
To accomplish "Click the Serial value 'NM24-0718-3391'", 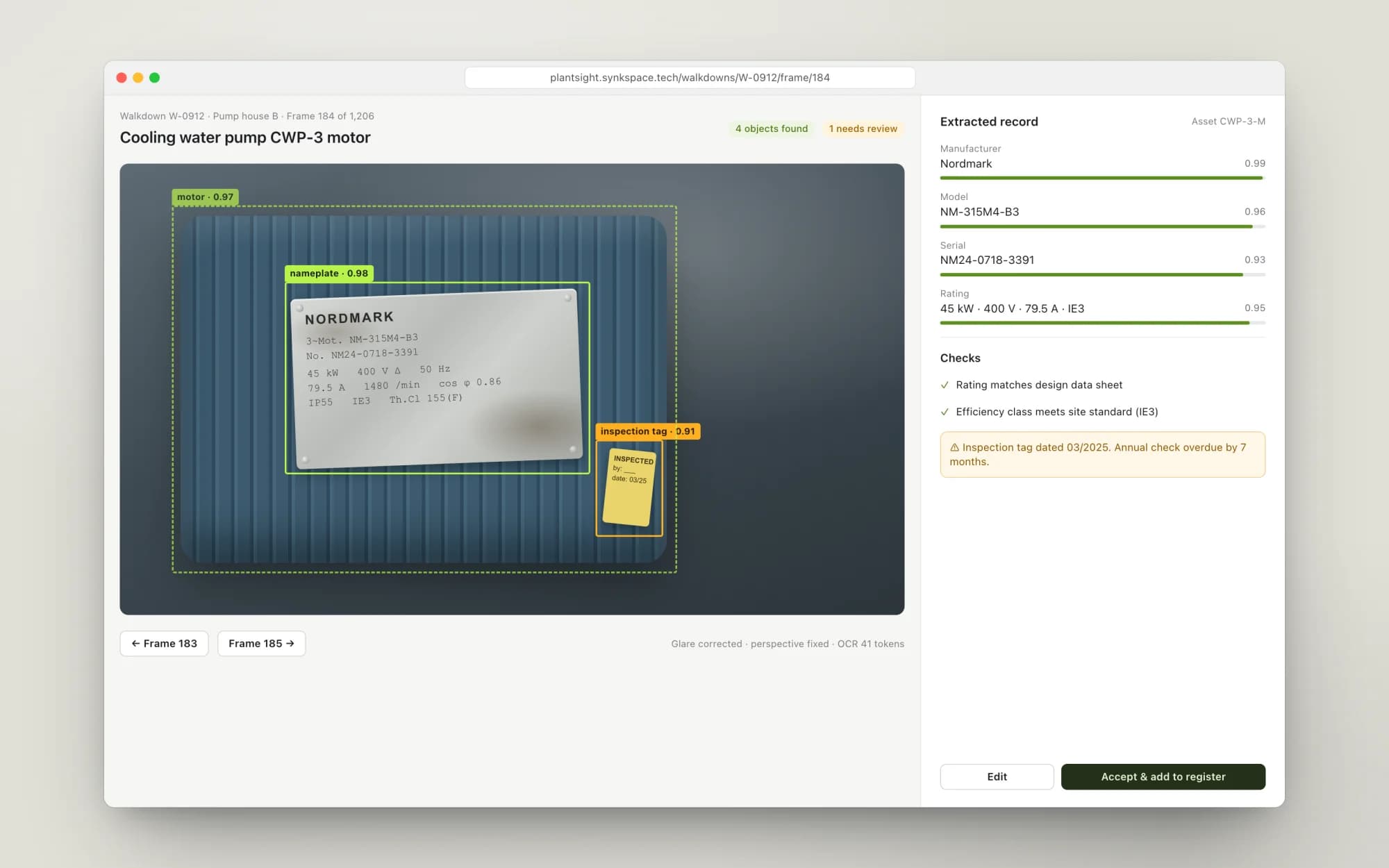I will point(987,260).
